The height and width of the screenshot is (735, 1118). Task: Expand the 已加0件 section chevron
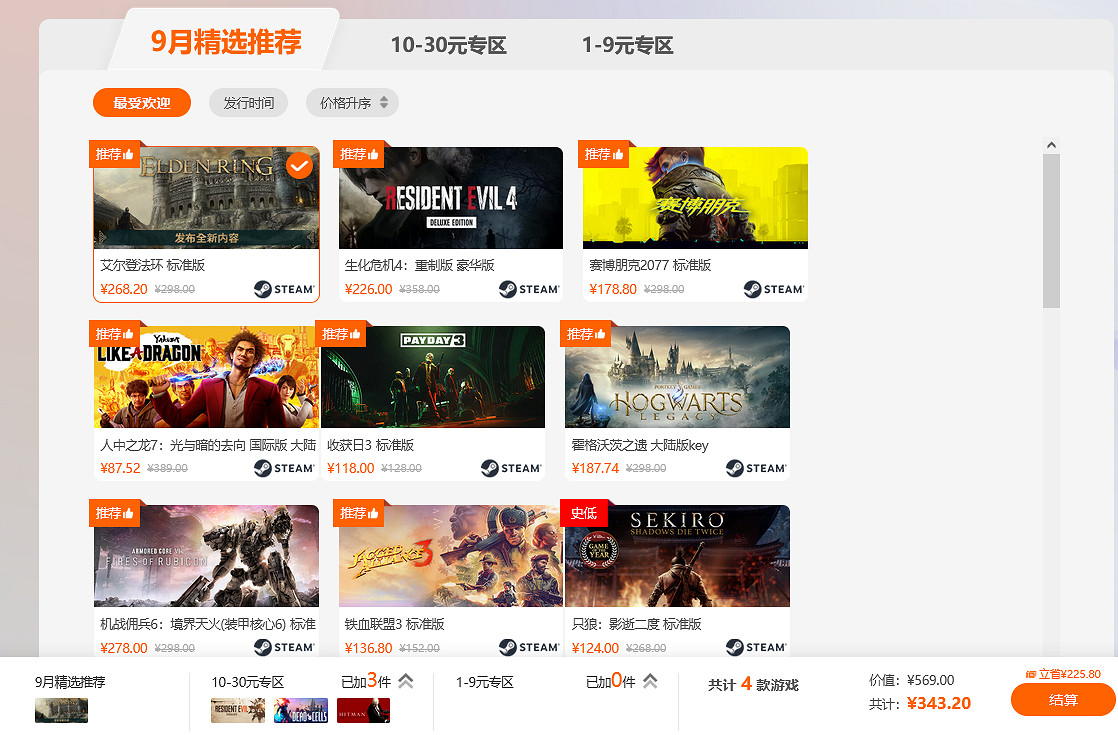[650, 683]
